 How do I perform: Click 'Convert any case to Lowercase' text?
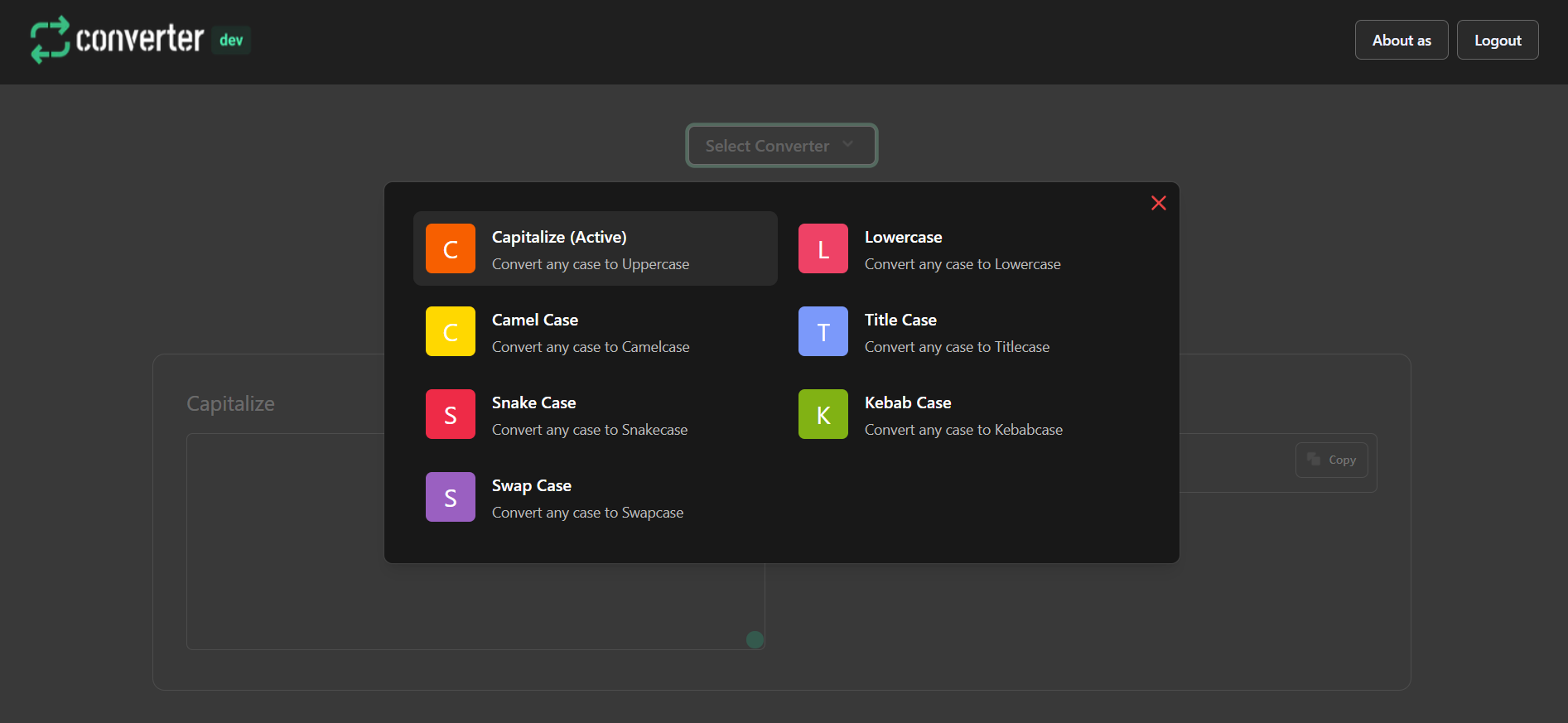pyautogui.click(x=963, y=264)
